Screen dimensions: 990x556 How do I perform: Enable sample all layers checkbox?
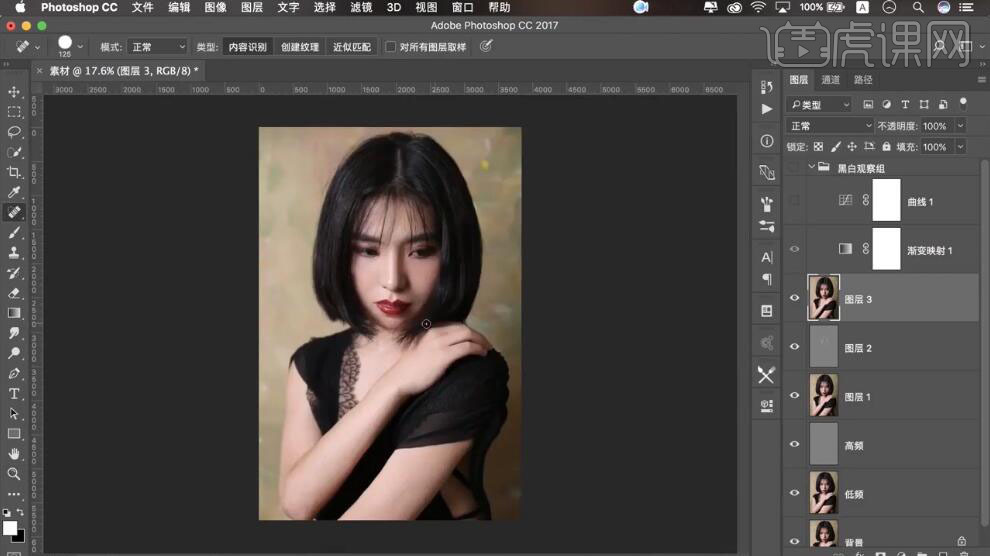tap(391, 47)
